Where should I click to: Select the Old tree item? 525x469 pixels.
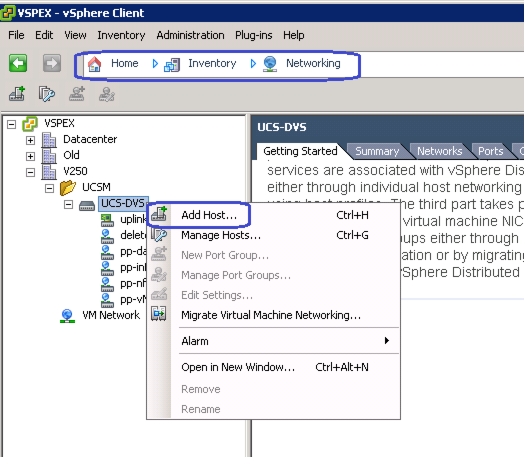[71, 155]
